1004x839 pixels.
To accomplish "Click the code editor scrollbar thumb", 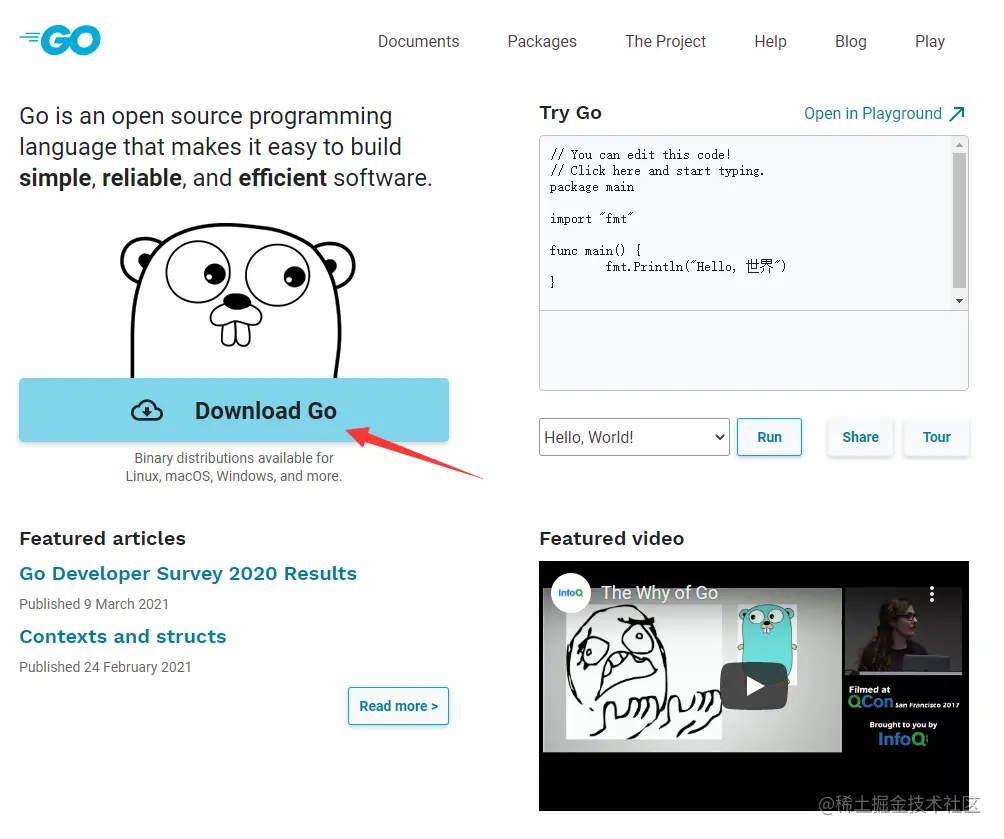I will (x=959, y=221).
